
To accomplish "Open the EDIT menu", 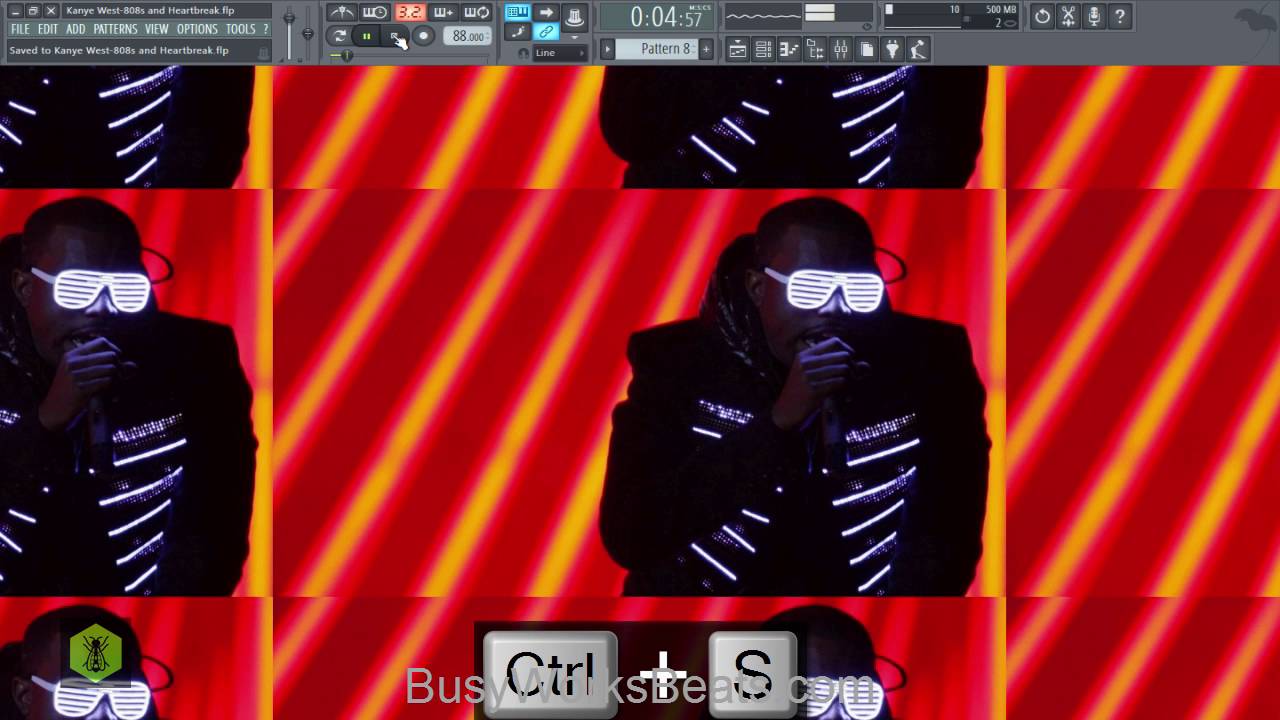I will pyautogui.click(x=48, y=30).
